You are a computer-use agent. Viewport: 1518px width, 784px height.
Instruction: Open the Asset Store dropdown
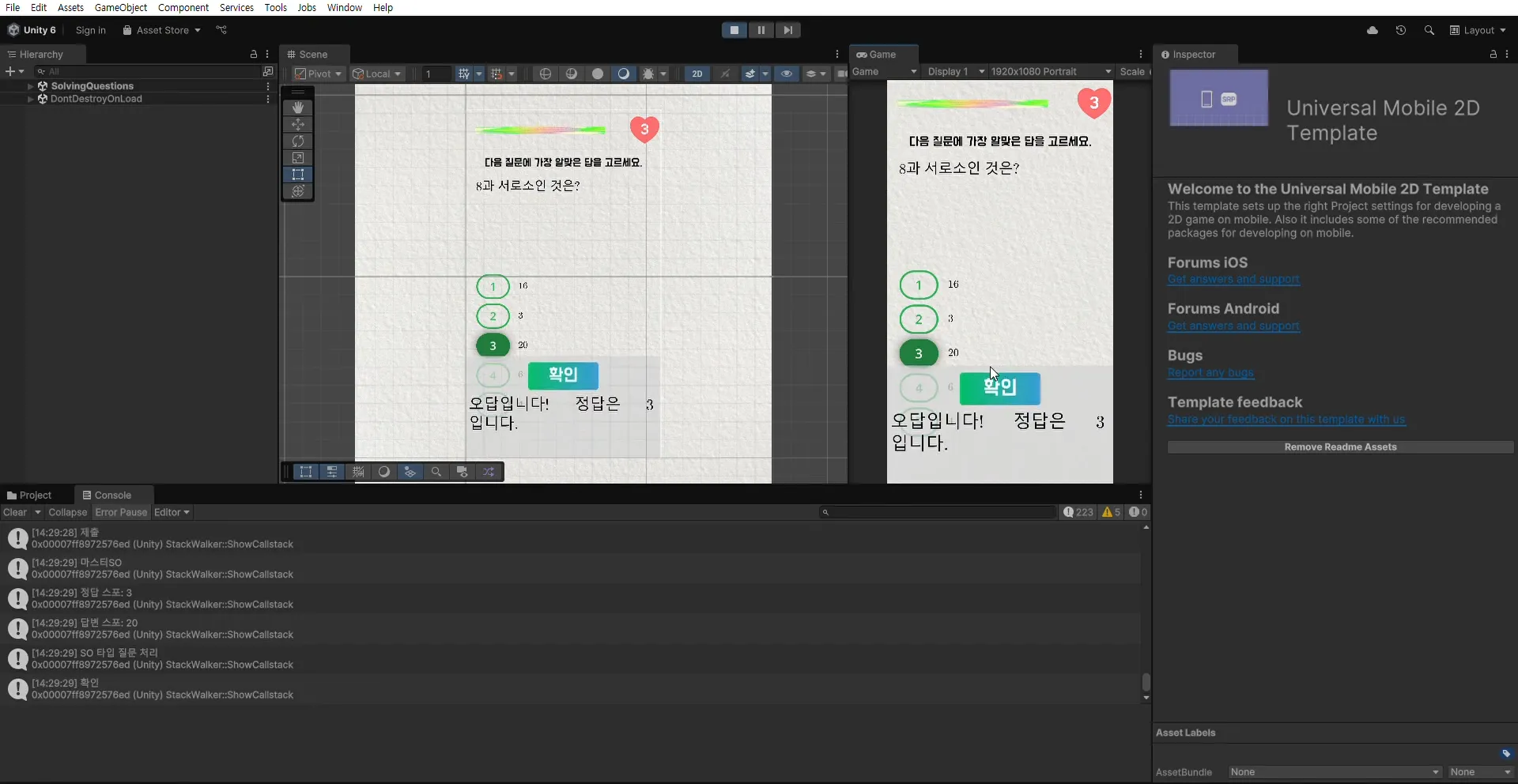point(162,30)
